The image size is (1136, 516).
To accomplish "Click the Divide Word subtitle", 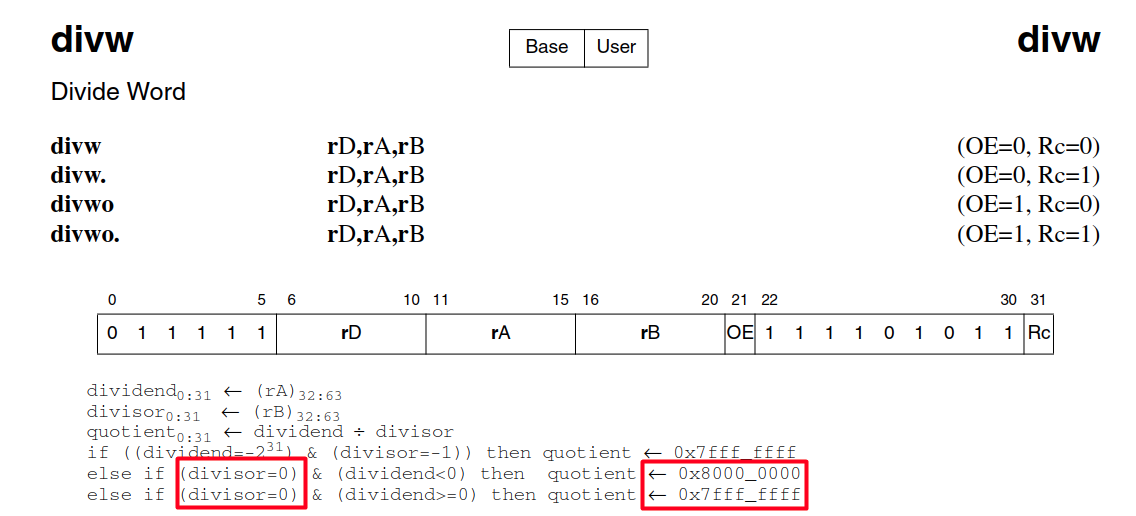I will (x=118, y=92).
